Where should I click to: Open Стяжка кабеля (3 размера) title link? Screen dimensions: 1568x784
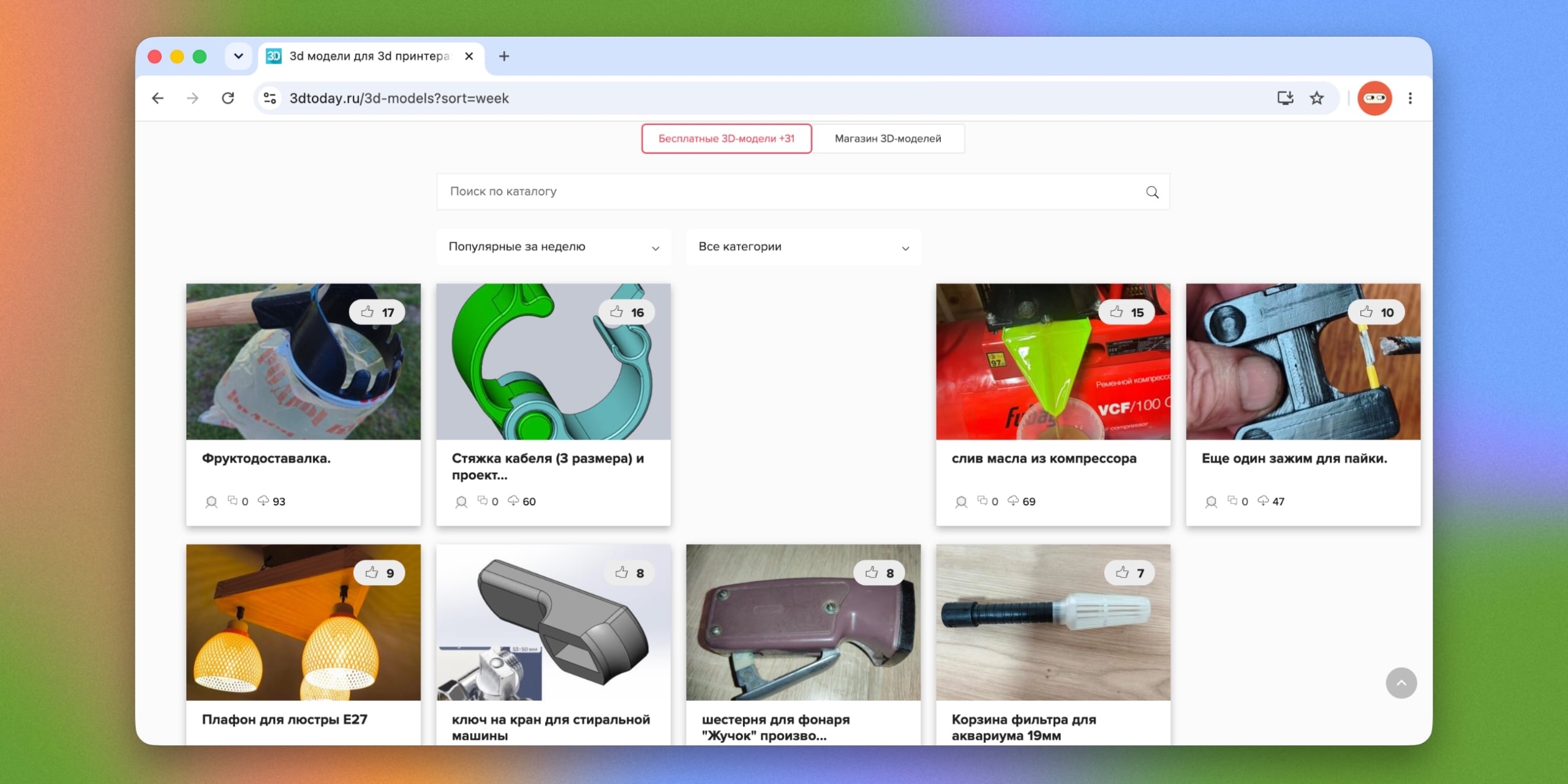[548, 466]
